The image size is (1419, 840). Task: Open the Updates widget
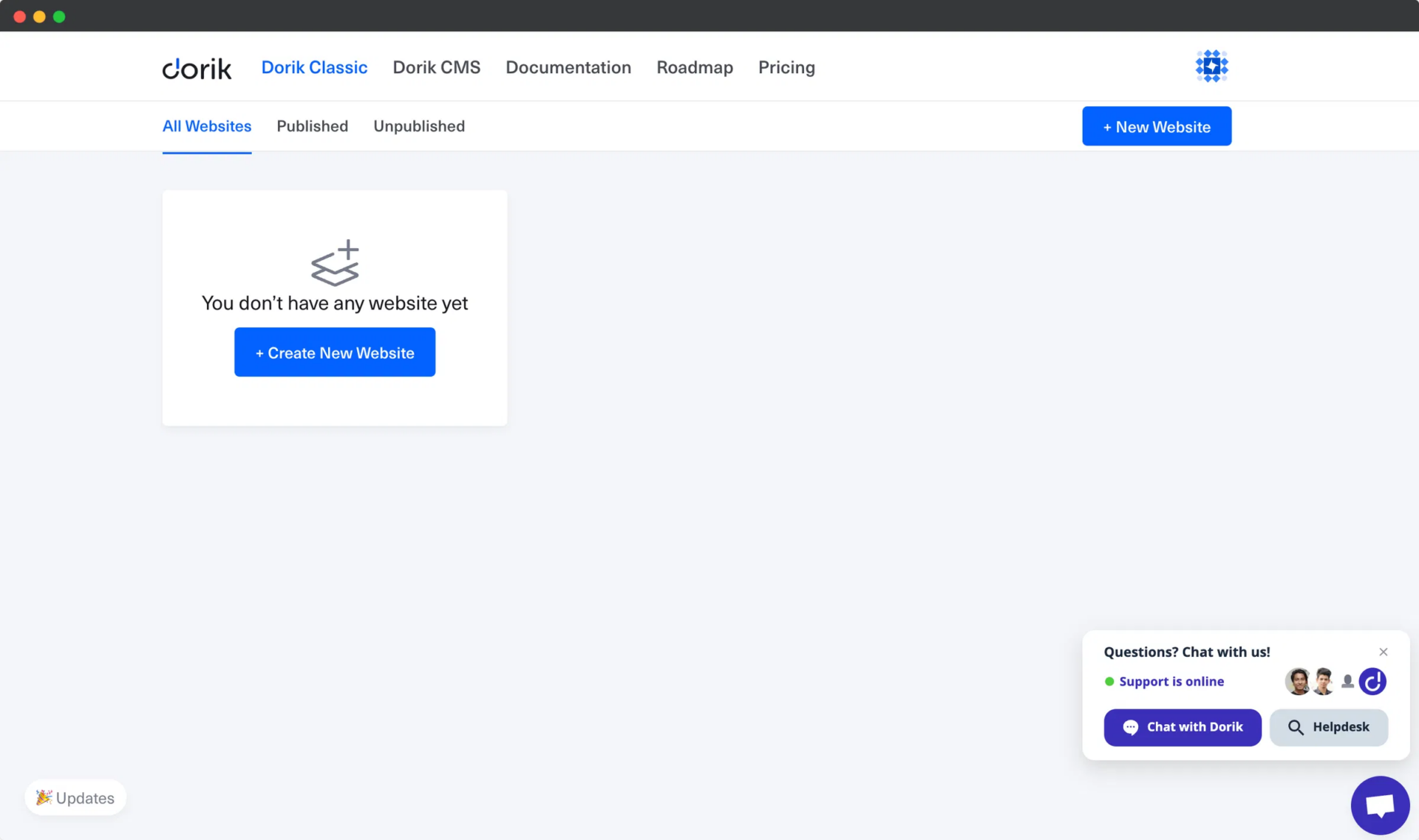[75, 798]
